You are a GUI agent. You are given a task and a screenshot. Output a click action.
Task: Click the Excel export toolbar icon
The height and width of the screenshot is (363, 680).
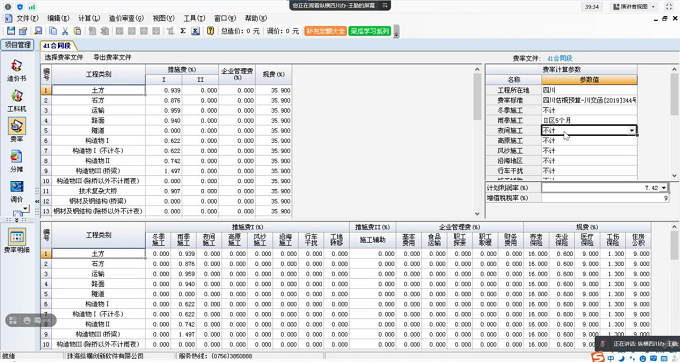196,31
